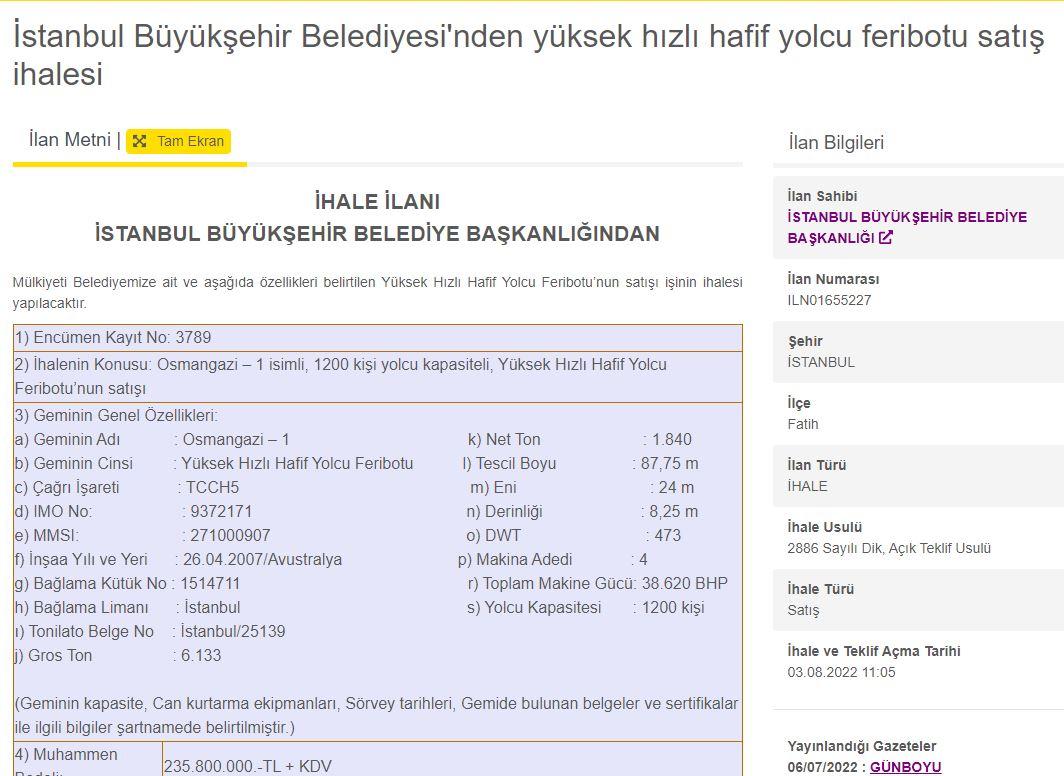The width and height of the screenshot is (1064, 776).
Task: Open the İlan Metni tab
Action: [69, 140]
